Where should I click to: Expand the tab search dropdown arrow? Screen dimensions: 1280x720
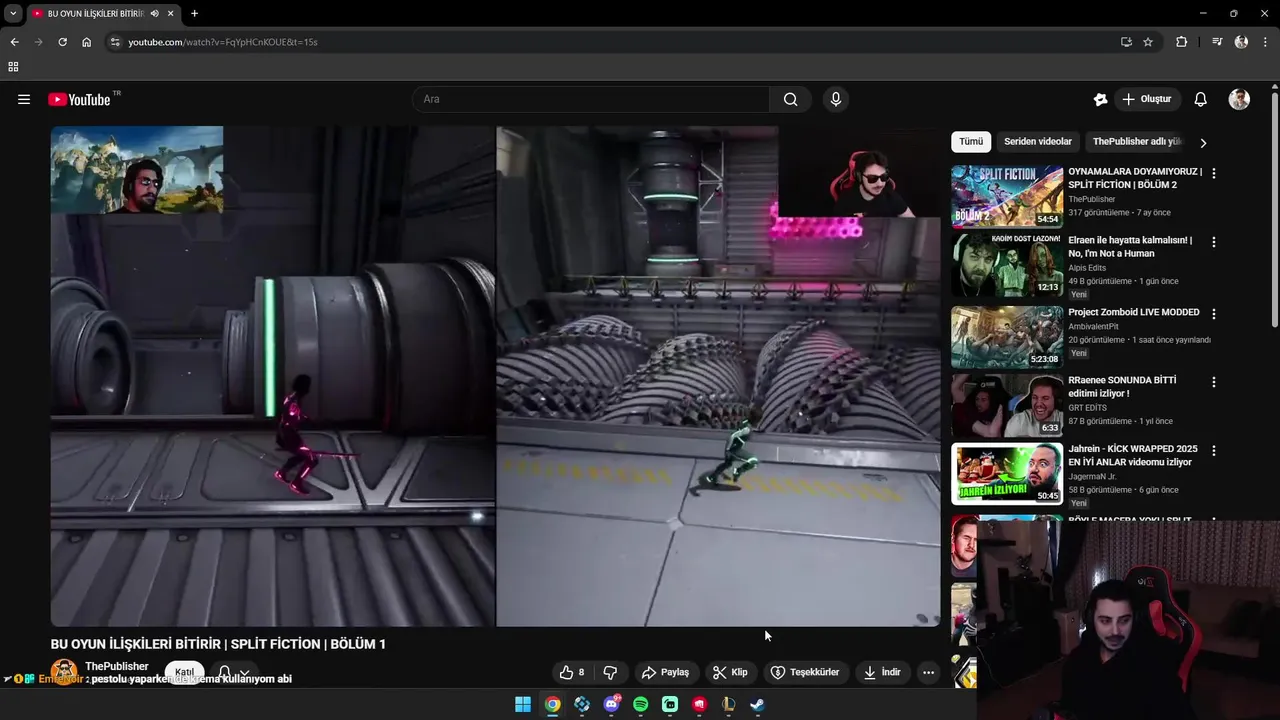pyautogui.click(x=13, y=14)
